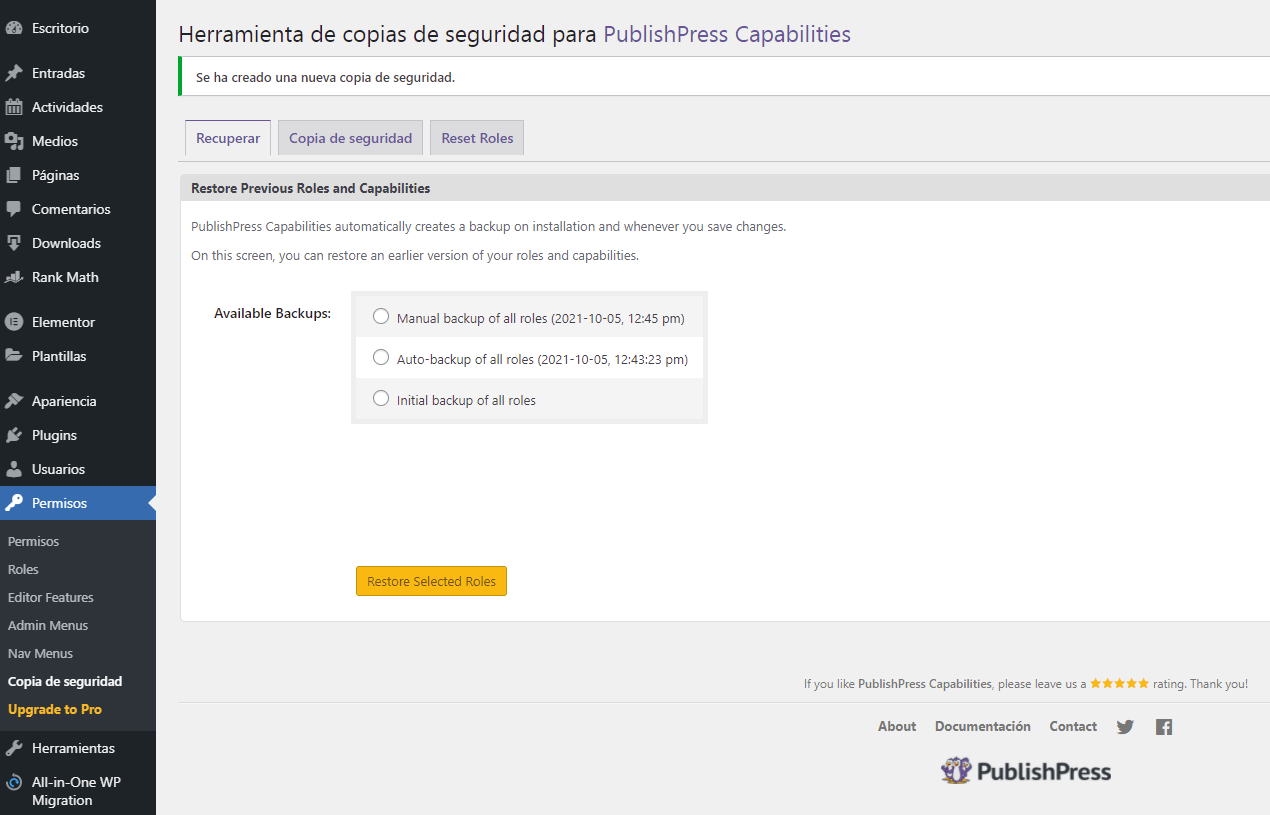Click the Rank Math chart icon
The height and width of the screenshot is (815, 1270).
click(x=14, y=277)
